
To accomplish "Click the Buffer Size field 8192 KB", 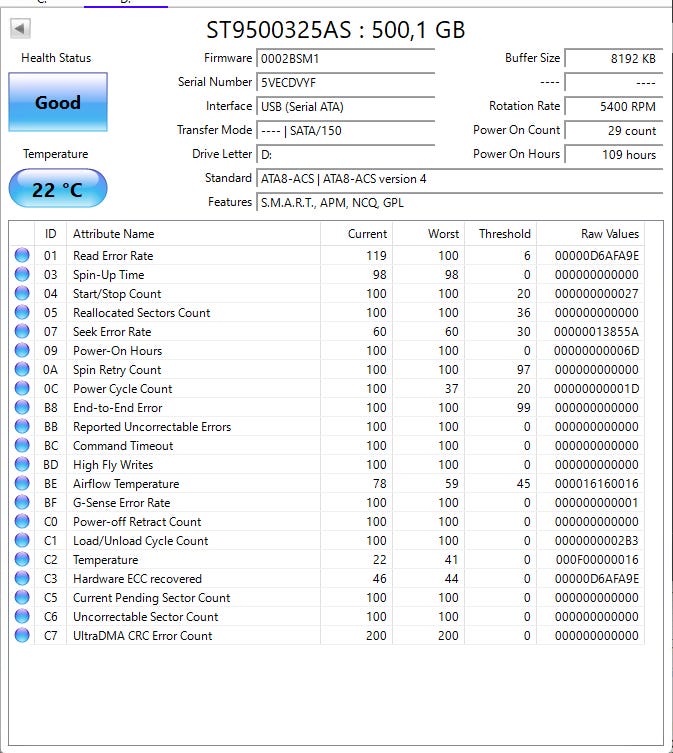I will click(x=614, y=59).
